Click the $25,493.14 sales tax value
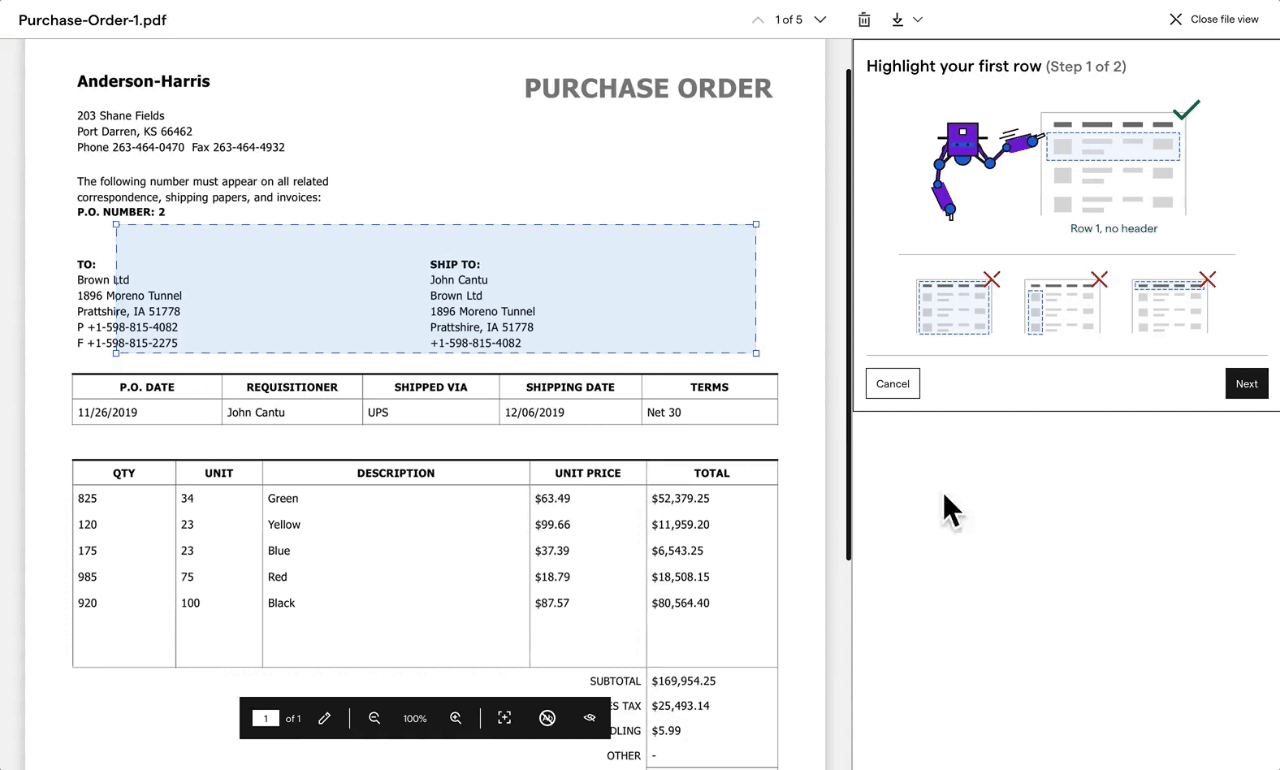The image size is (1280, 770). [x=681, y=706]
